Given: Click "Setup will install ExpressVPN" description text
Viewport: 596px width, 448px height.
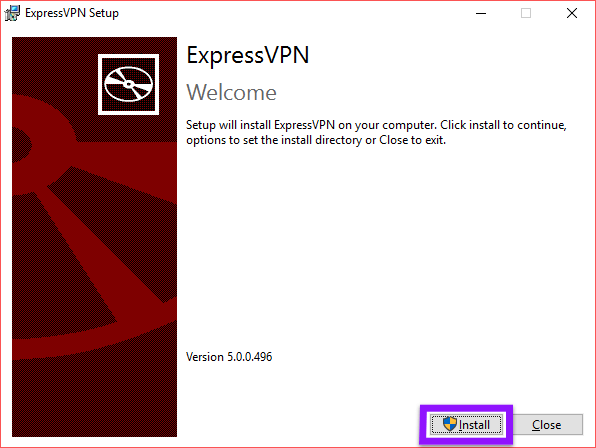Looking at the screenshot, I should tap(260, 125).
